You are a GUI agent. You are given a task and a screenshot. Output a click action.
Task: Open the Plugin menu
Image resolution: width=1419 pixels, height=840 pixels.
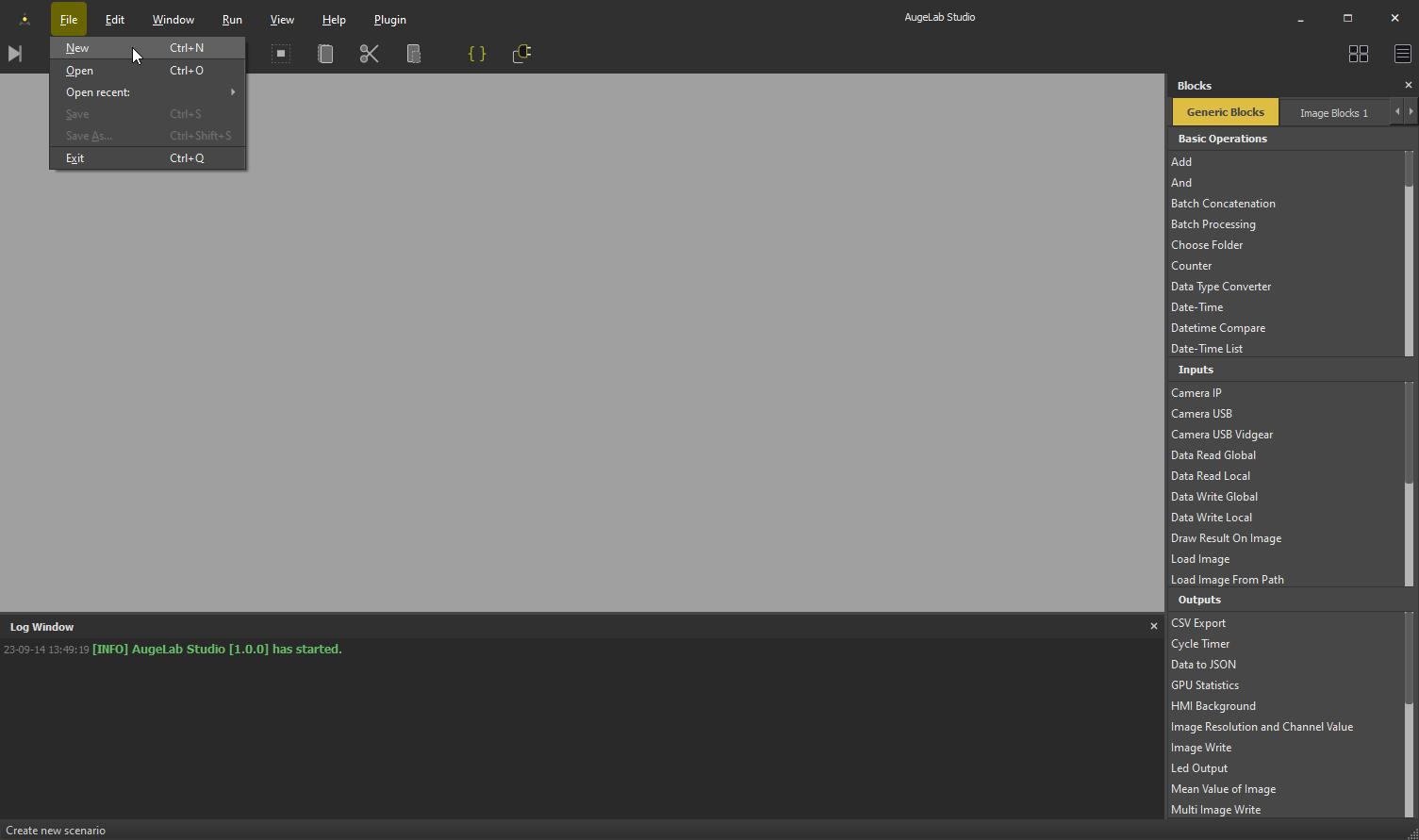(x=389, y=20)
